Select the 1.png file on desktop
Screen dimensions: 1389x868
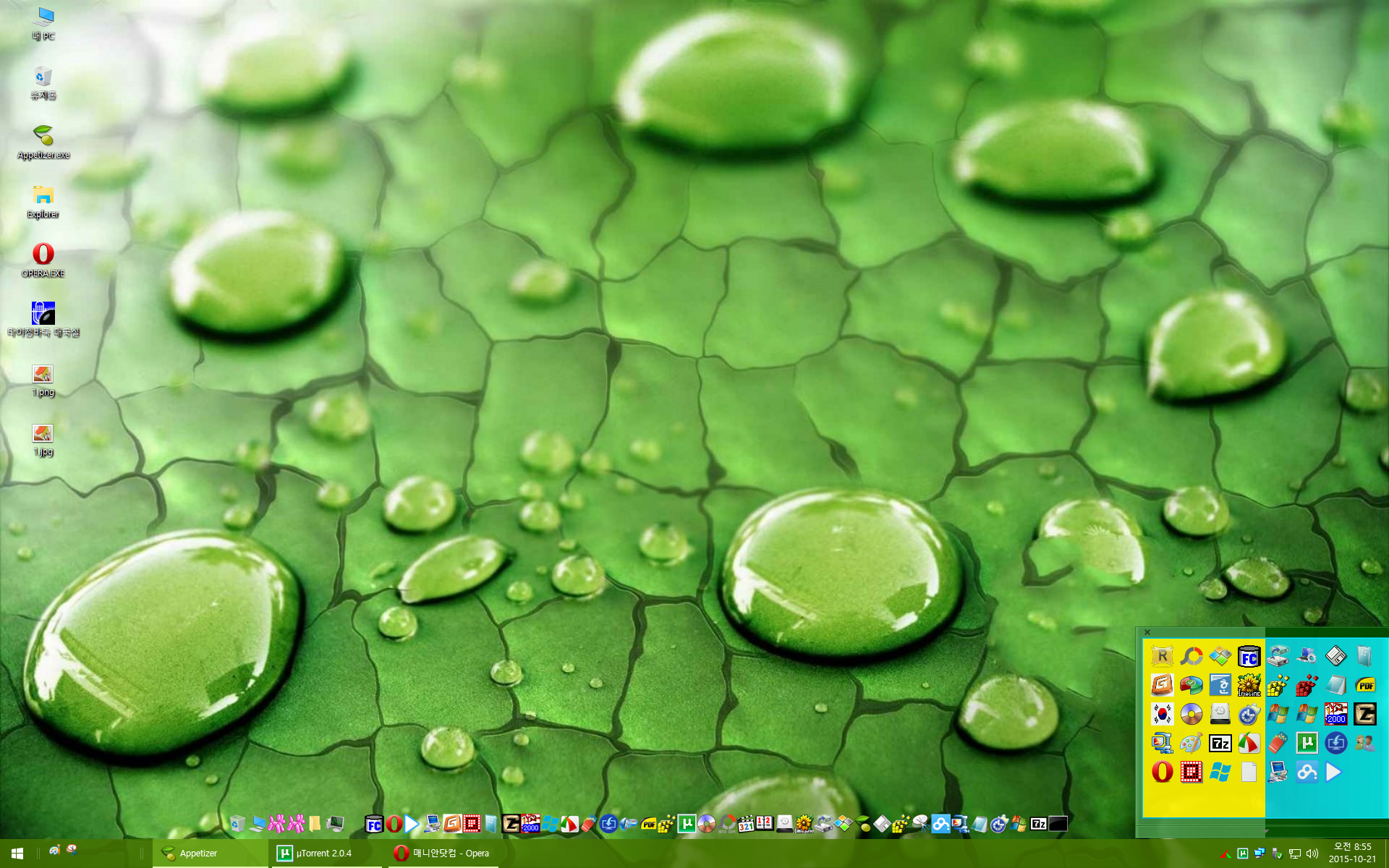pos(43,380)
